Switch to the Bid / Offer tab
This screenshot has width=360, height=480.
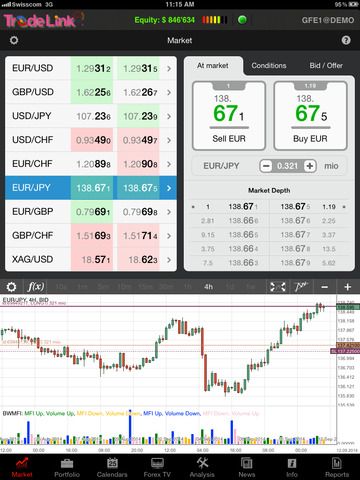[x=326, y=65]
